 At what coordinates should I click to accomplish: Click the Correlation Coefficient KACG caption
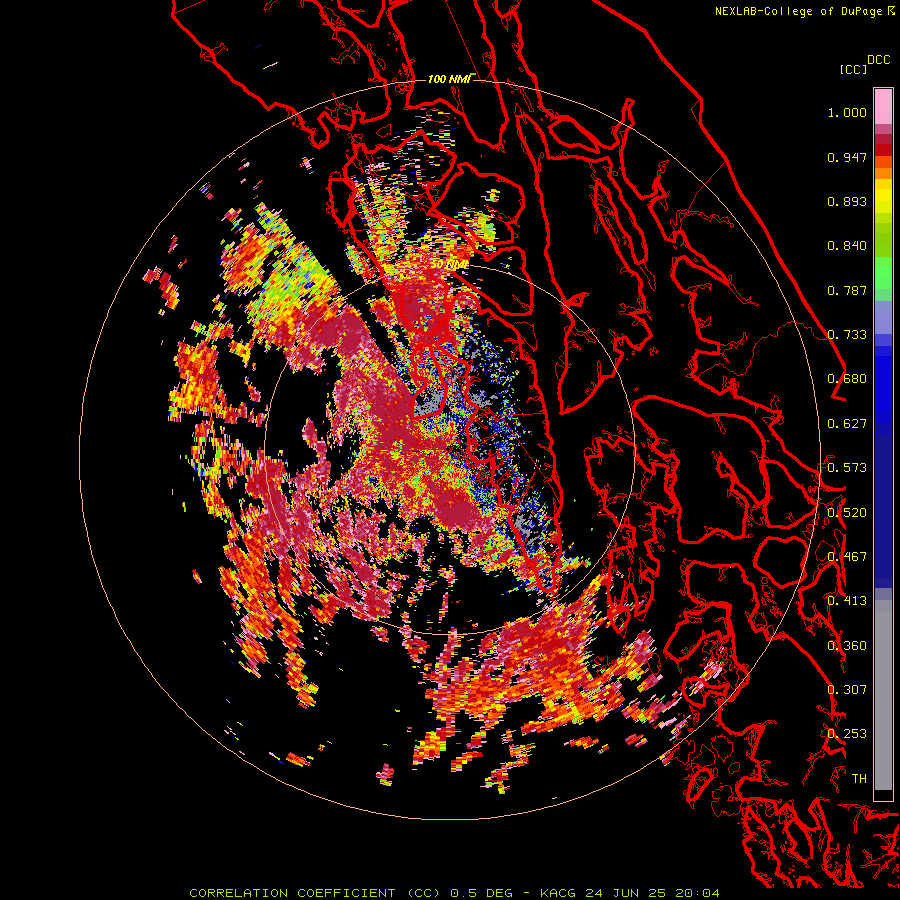coord(454,893)
